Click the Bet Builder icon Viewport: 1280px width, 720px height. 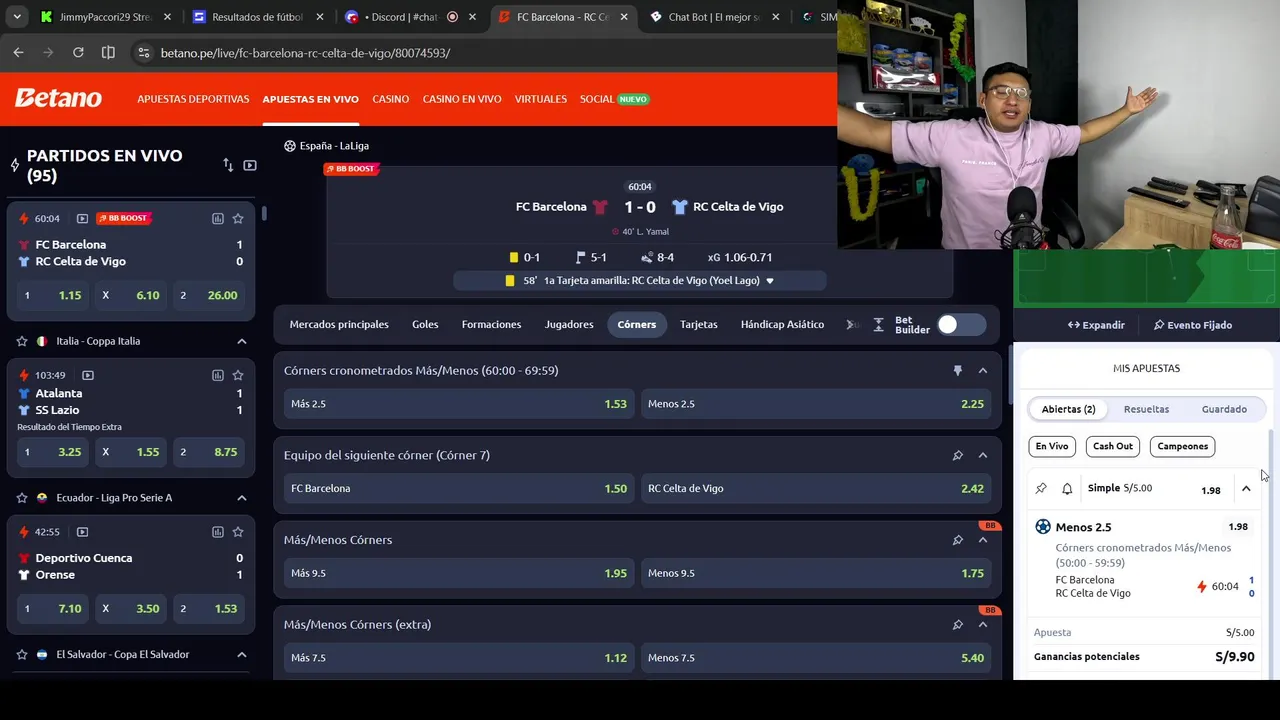point(879,324)
